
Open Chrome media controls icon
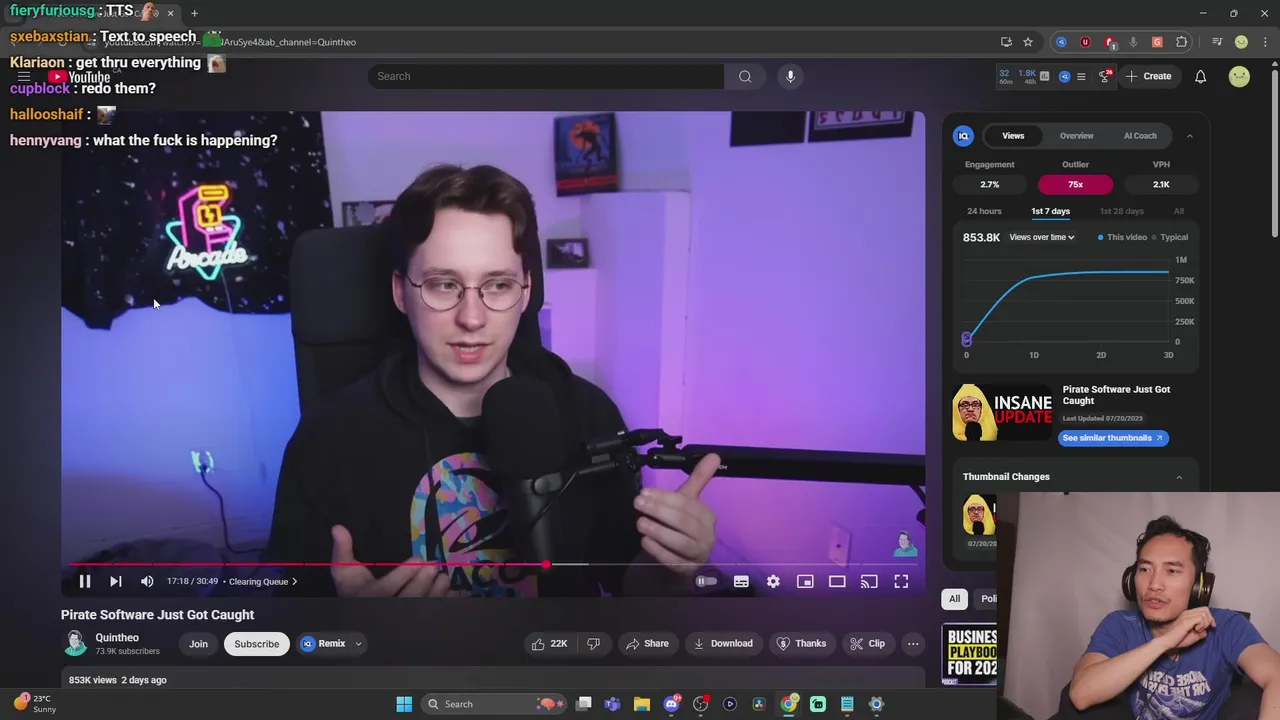point(1217,42)
